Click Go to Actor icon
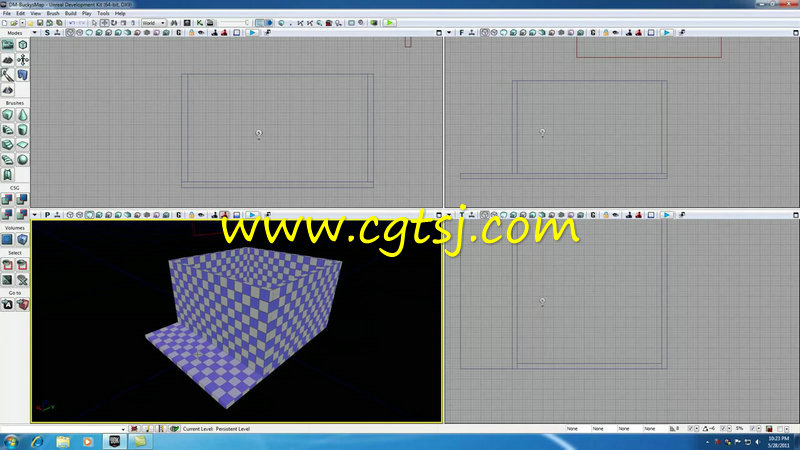800x450 pixels. point(8,305)
